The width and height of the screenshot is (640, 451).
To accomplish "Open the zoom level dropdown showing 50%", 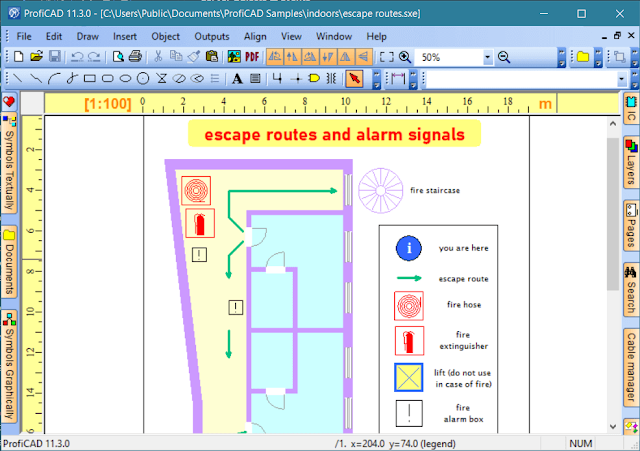I will pos(488,57).
